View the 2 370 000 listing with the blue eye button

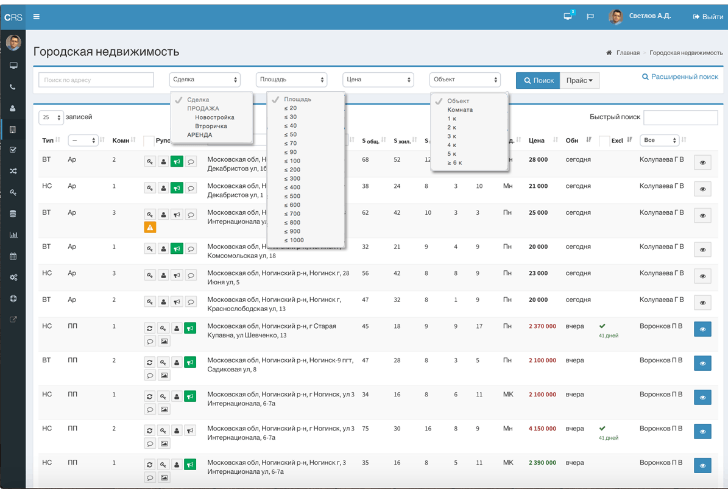702,329
